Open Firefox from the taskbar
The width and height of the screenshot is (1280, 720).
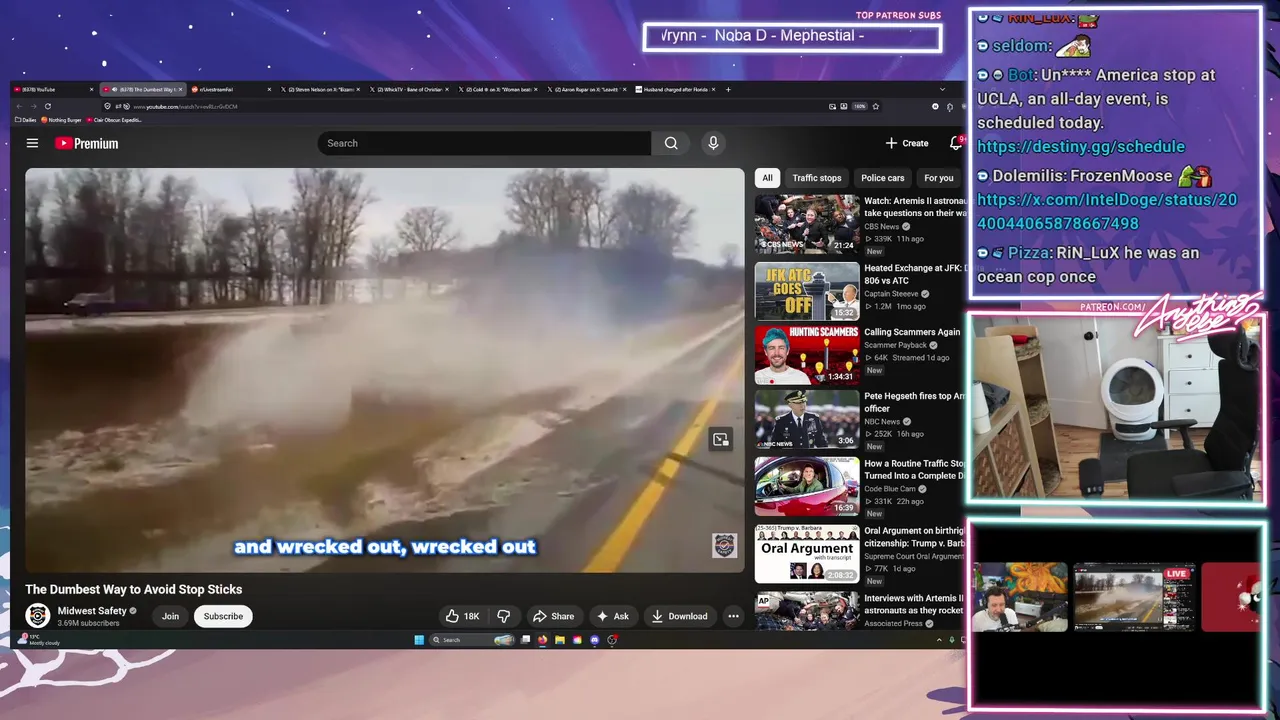point(543,640)
